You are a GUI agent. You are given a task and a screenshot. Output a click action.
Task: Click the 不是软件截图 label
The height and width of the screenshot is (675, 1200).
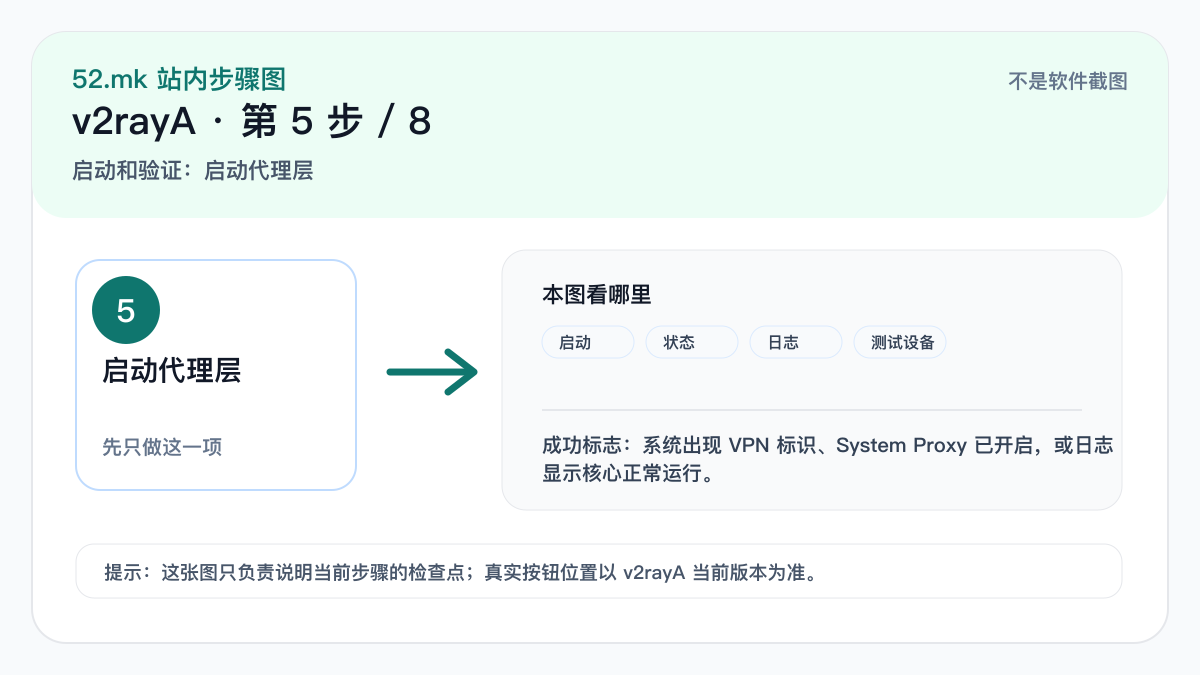click(x=1068, y=82)
